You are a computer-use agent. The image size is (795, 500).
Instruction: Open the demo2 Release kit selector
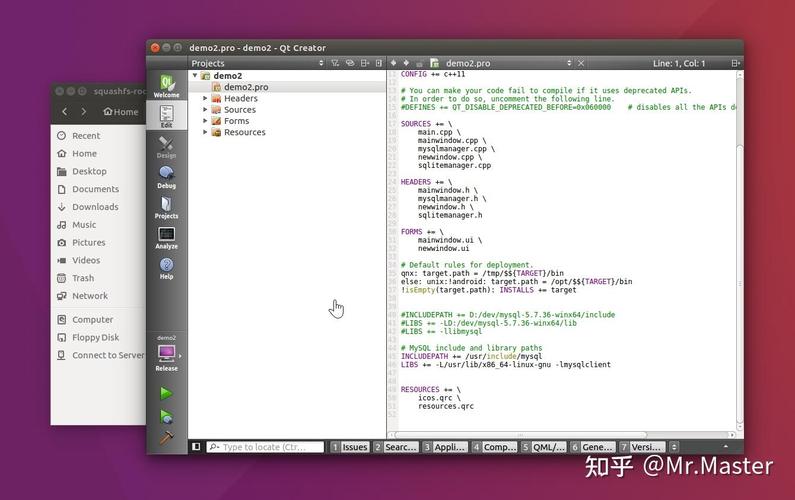pos(166,354)
